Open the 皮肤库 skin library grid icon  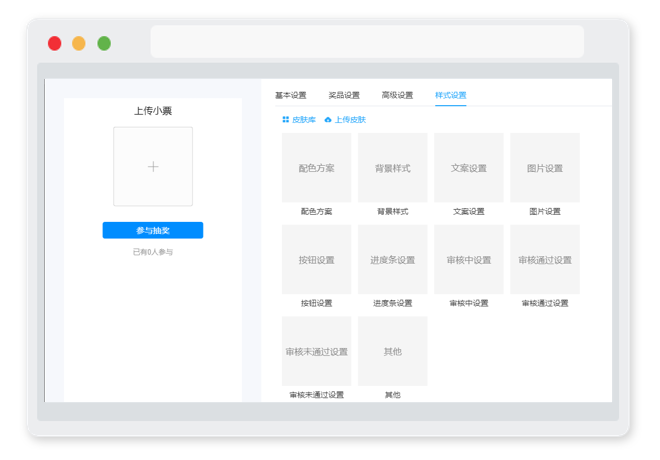[285, 120]
